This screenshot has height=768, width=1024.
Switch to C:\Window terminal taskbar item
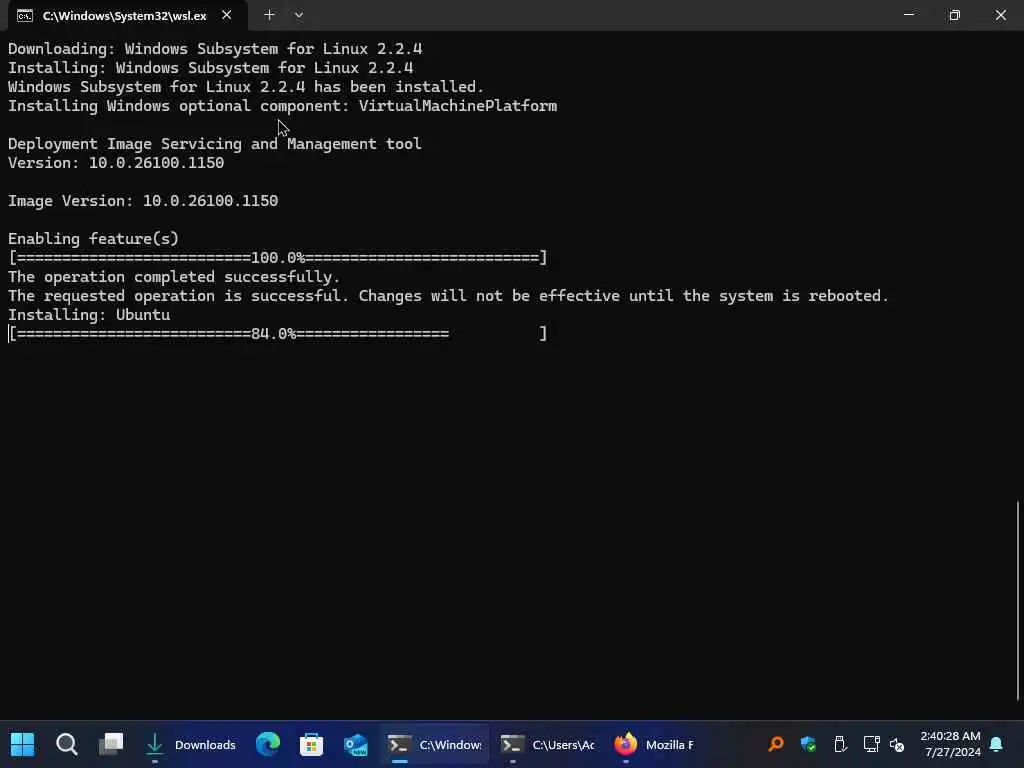pos(435,744)
